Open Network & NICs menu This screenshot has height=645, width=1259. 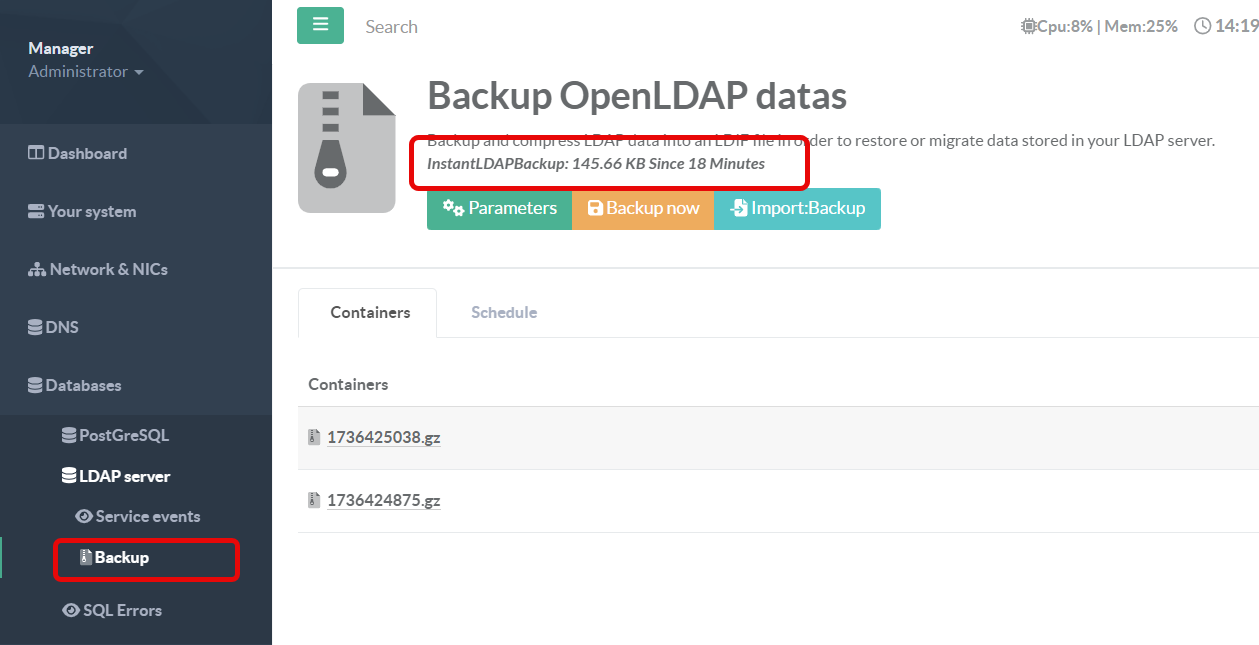tap(98, 269)
